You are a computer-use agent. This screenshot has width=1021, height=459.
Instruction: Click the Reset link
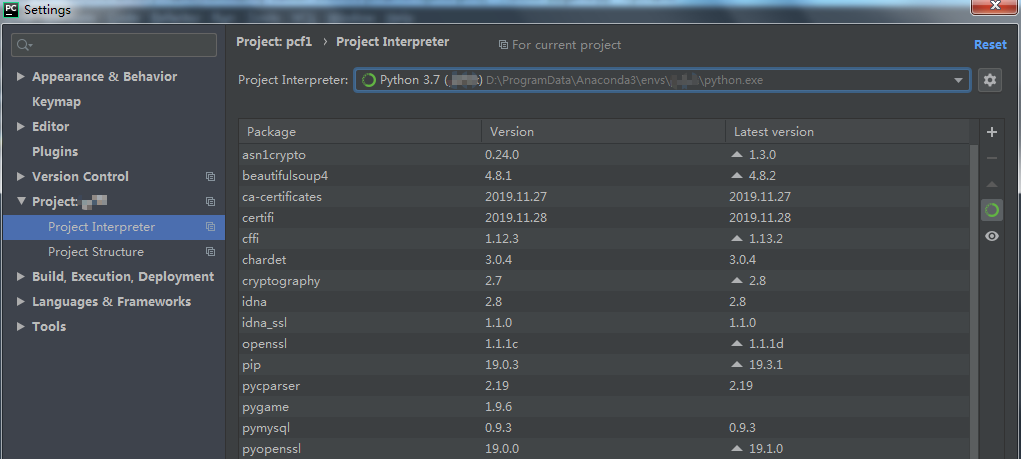990,44
